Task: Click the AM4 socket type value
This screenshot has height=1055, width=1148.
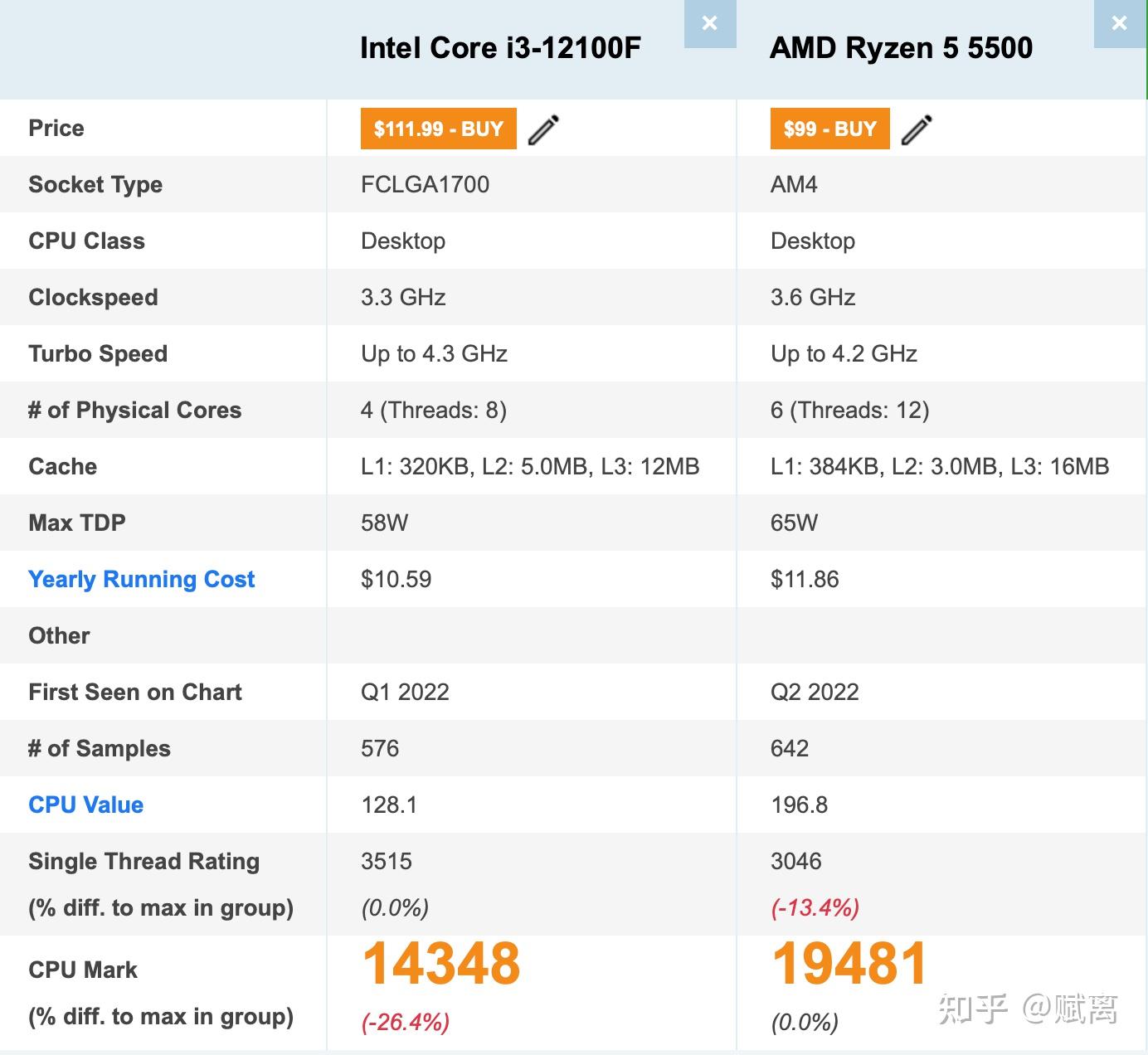Action: point(794,184)
